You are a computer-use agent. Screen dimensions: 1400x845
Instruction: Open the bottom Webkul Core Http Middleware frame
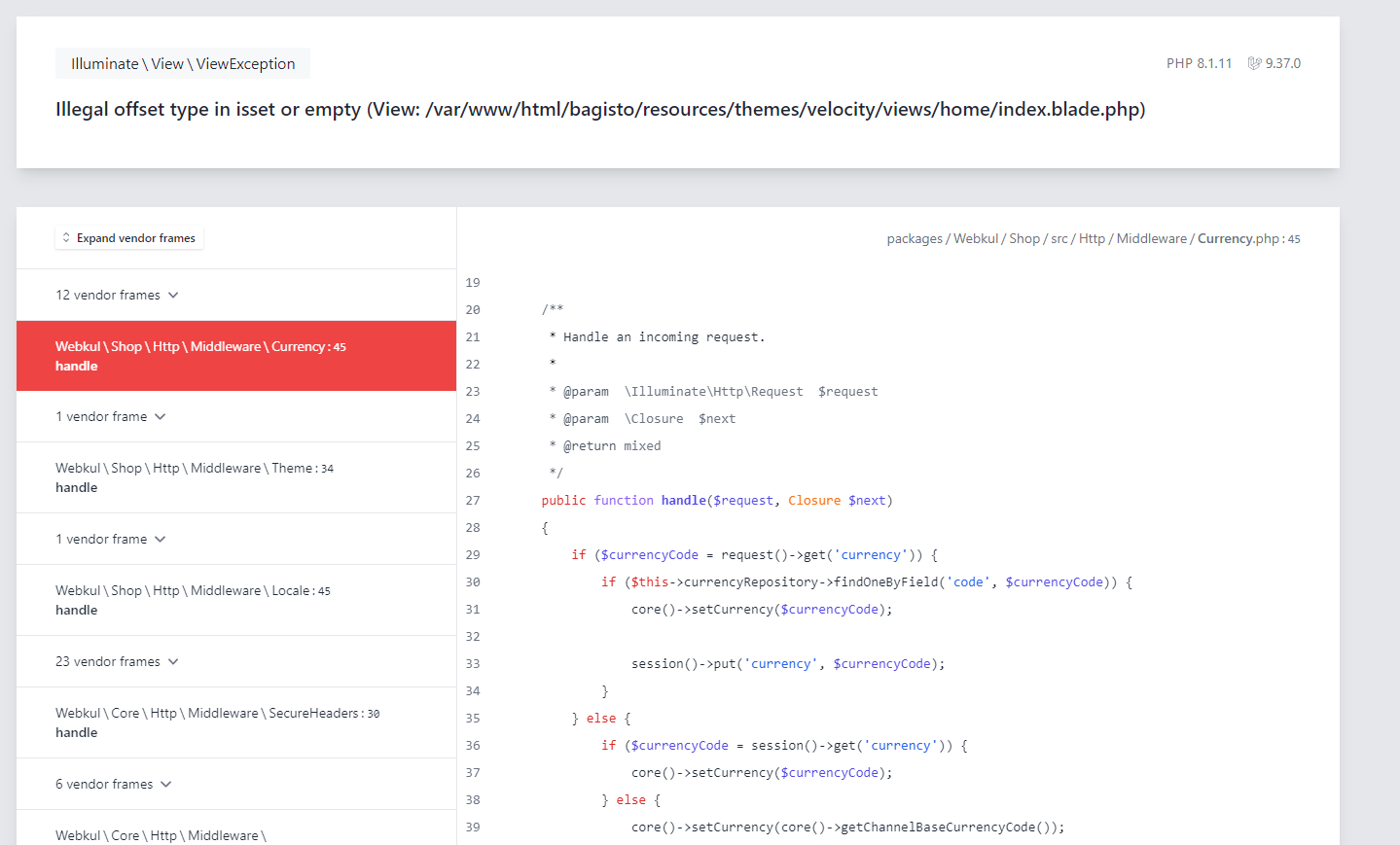pos(236,828)
